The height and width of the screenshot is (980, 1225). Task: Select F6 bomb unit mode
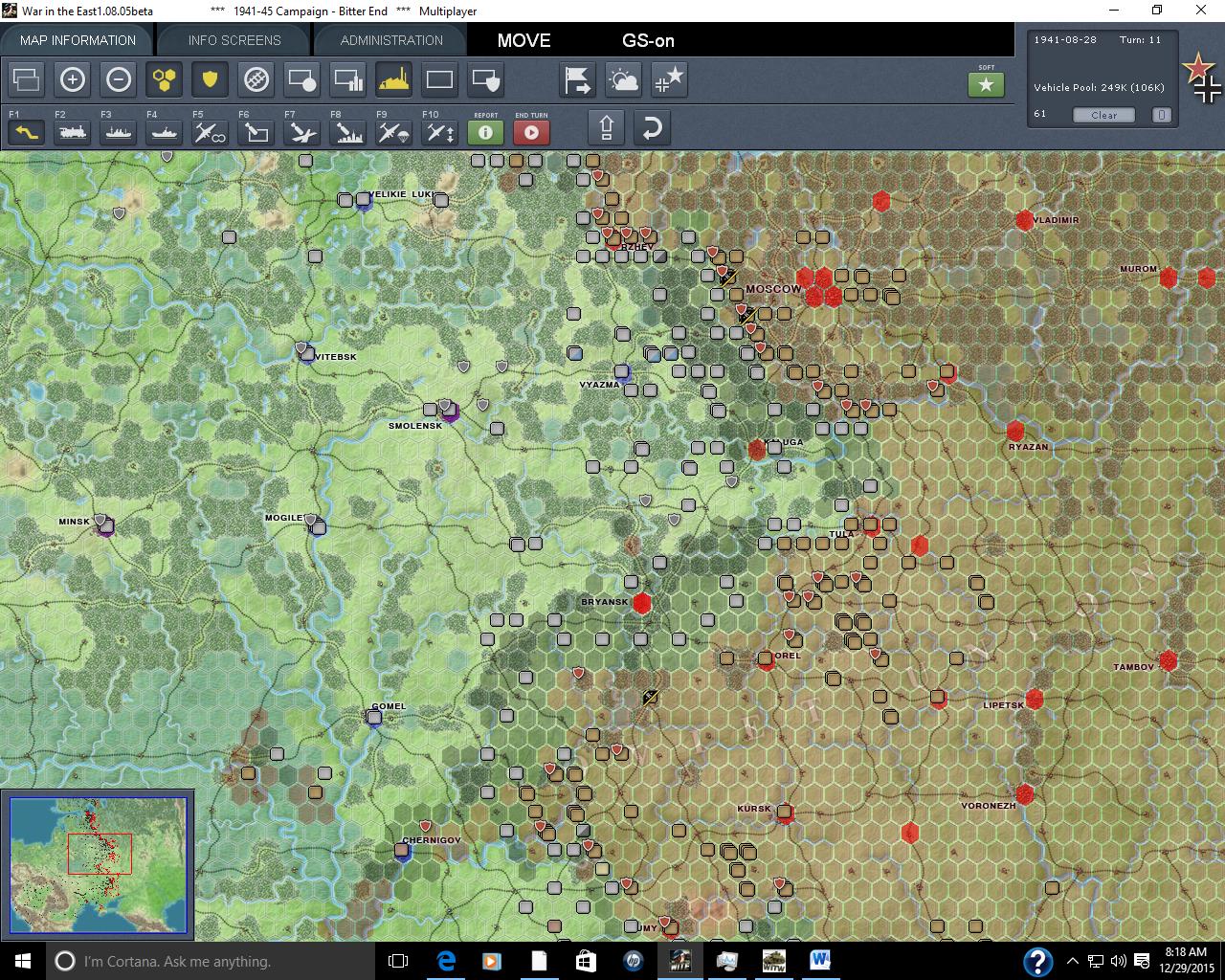[256, 130]
